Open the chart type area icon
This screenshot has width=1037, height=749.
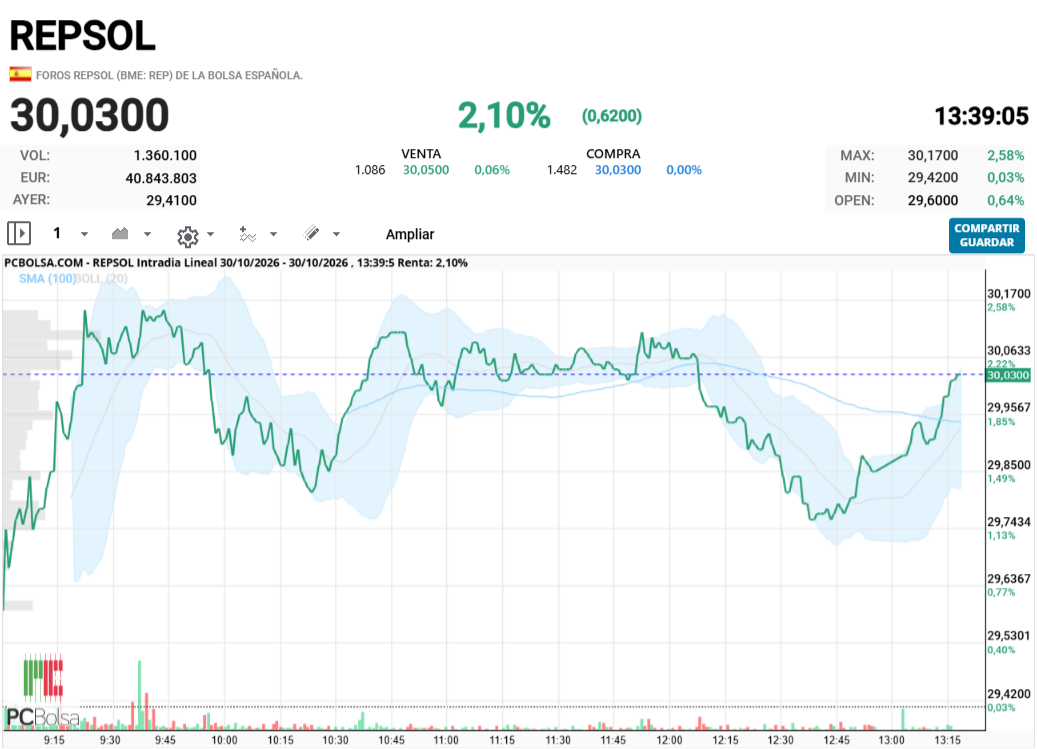pos(120,233)
